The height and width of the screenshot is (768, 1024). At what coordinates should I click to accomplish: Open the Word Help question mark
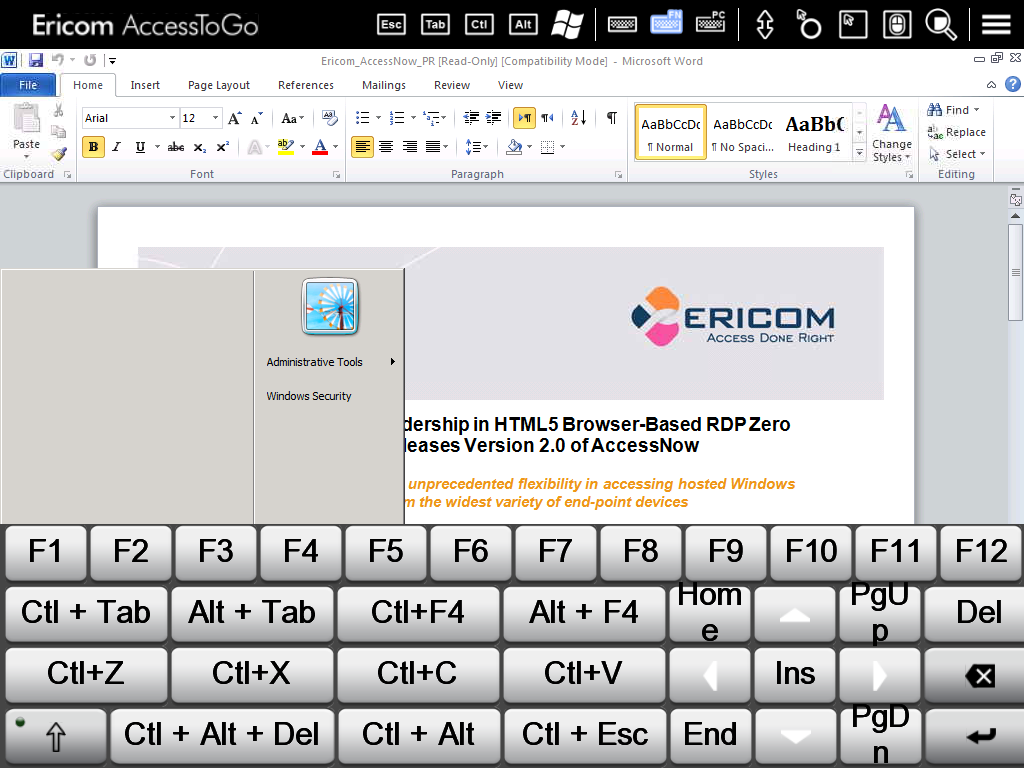(1012, 84)
